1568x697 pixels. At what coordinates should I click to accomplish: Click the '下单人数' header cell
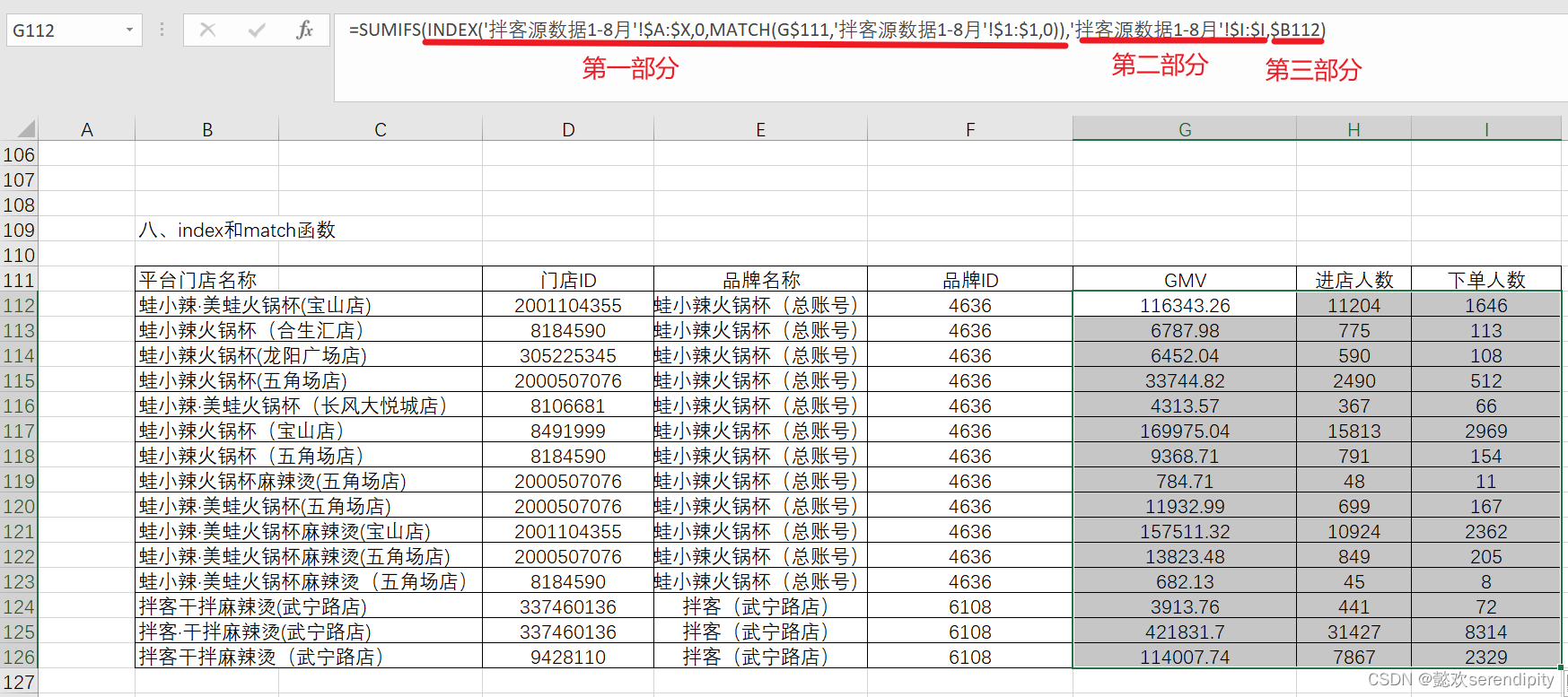(1486, 280)
